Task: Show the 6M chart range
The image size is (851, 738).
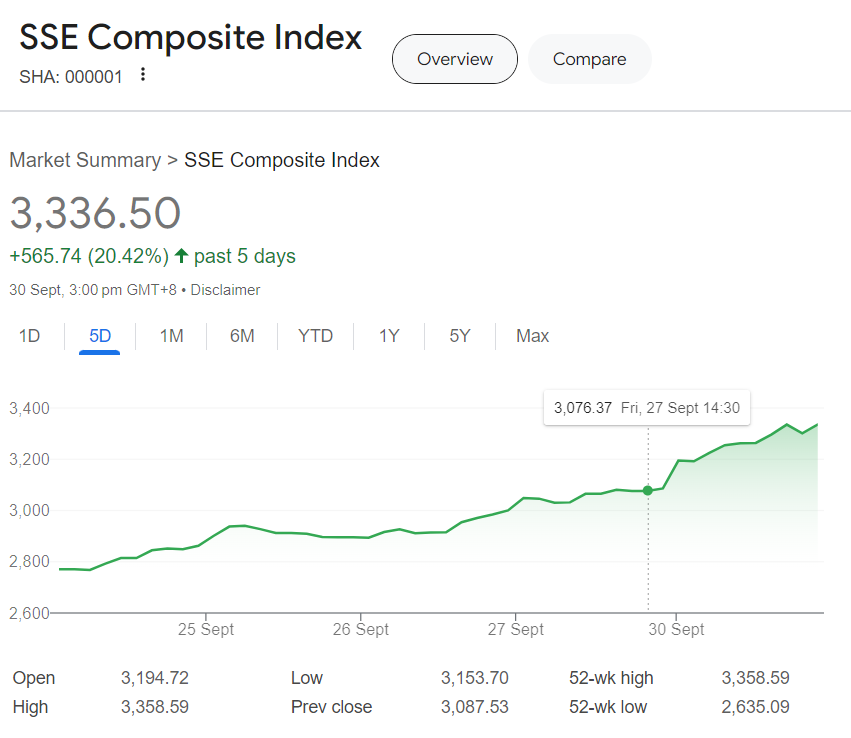Action: coord(242,336)
